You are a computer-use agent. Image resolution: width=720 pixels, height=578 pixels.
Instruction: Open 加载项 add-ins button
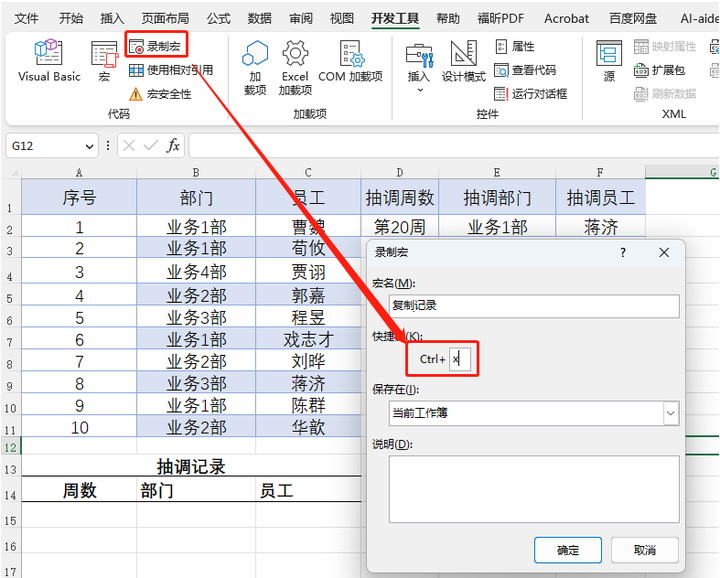click(255, 67)
